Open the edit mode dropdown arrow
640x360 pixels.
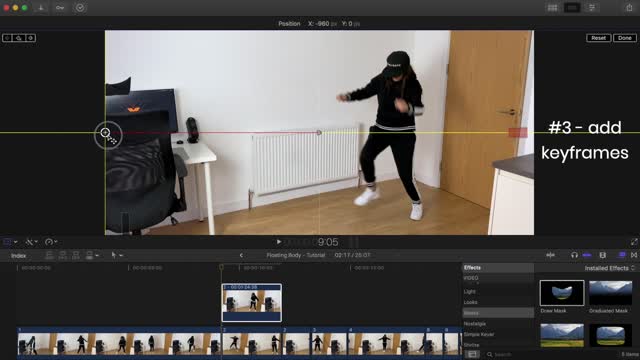97,256
